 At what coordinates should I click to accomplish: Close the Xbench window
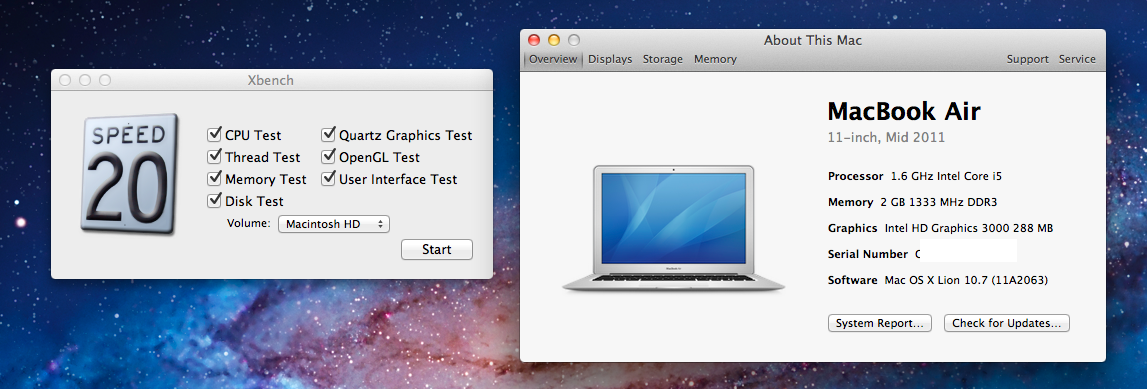[65, 80]
